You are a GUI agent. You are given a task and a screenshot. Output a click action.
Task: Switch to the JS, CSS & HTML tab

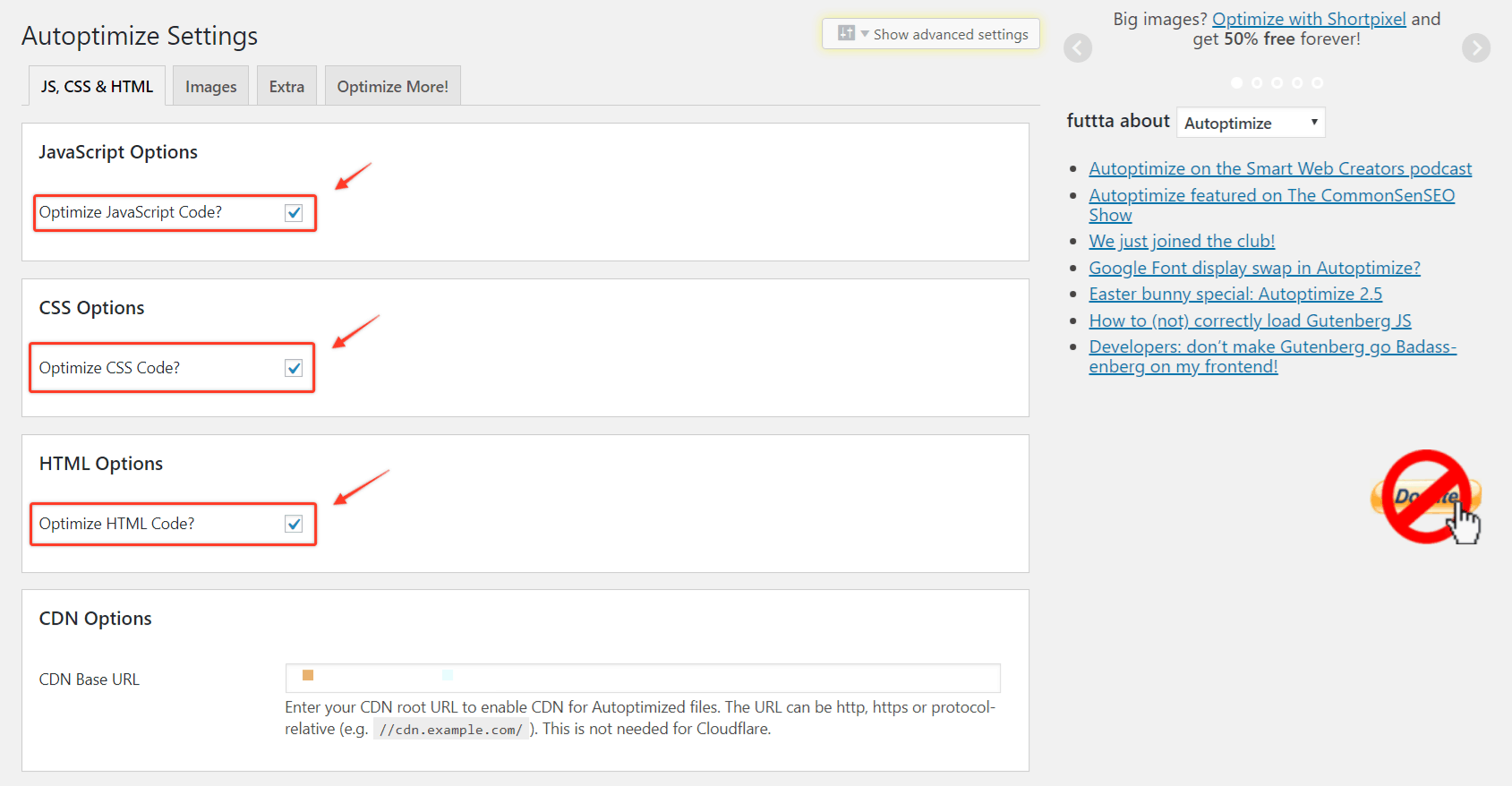pyautogui.click(x=97, y=86)
